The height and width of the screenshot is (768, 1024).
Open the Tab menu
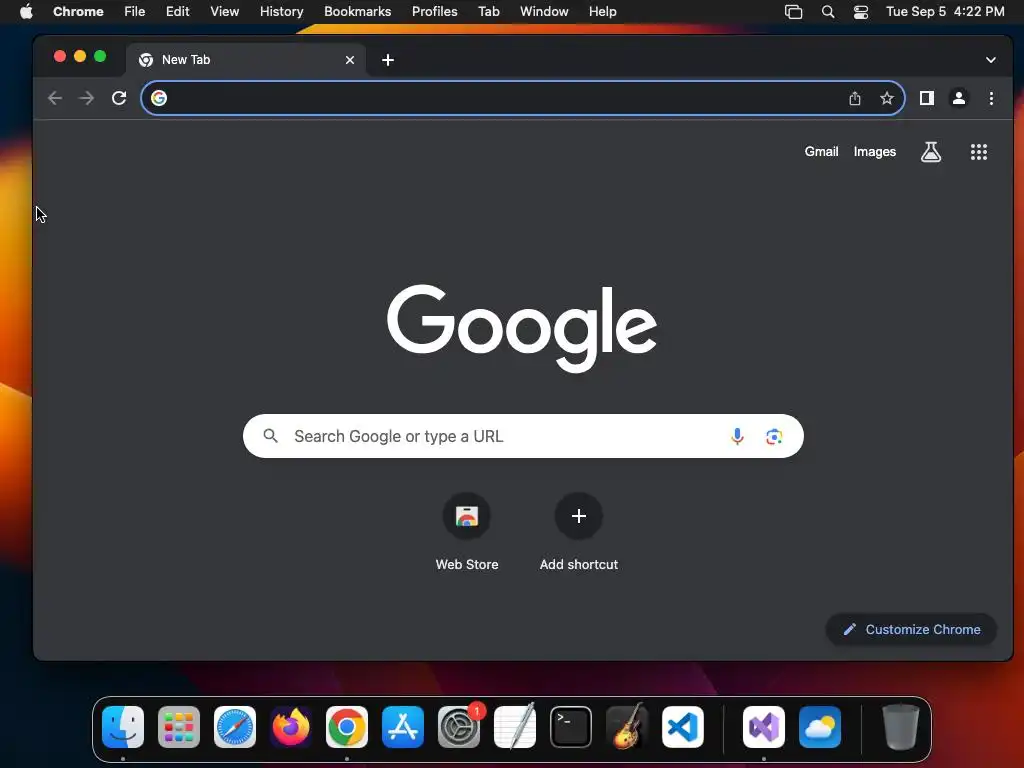click(x=488, y=11)
